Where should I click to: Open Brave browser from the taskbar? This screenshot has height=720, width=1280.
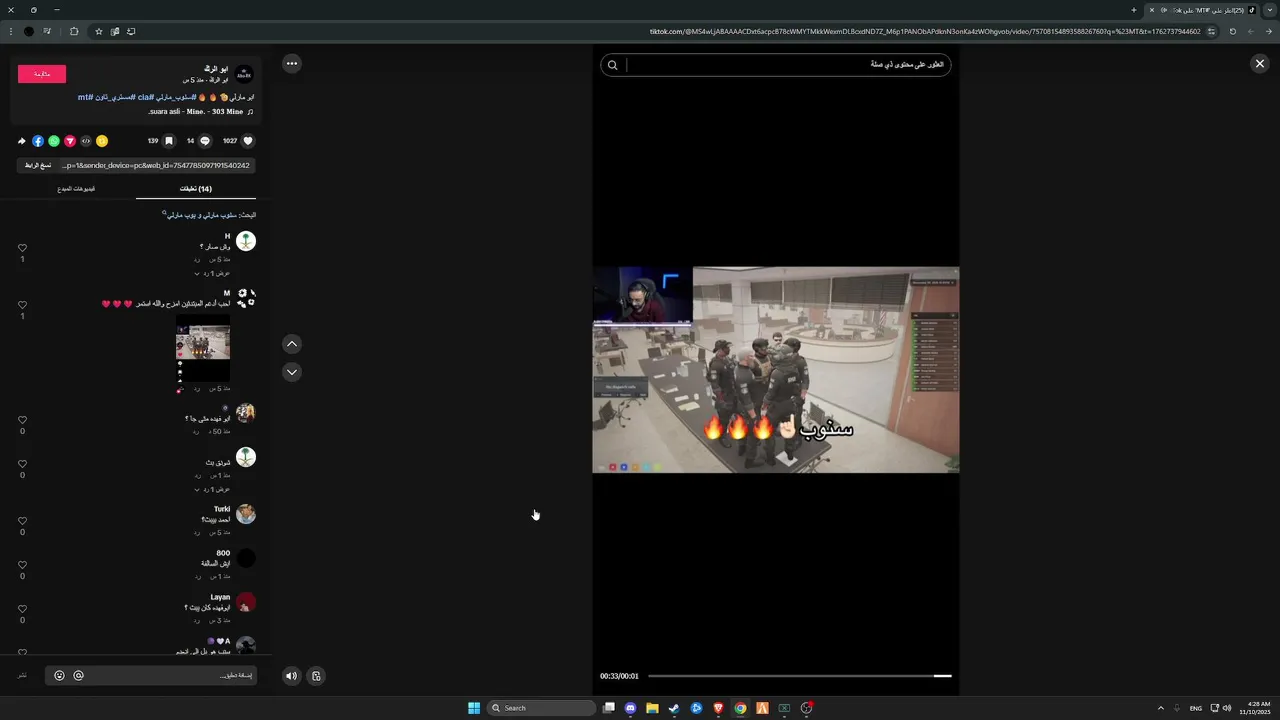[x=718, y=708]
